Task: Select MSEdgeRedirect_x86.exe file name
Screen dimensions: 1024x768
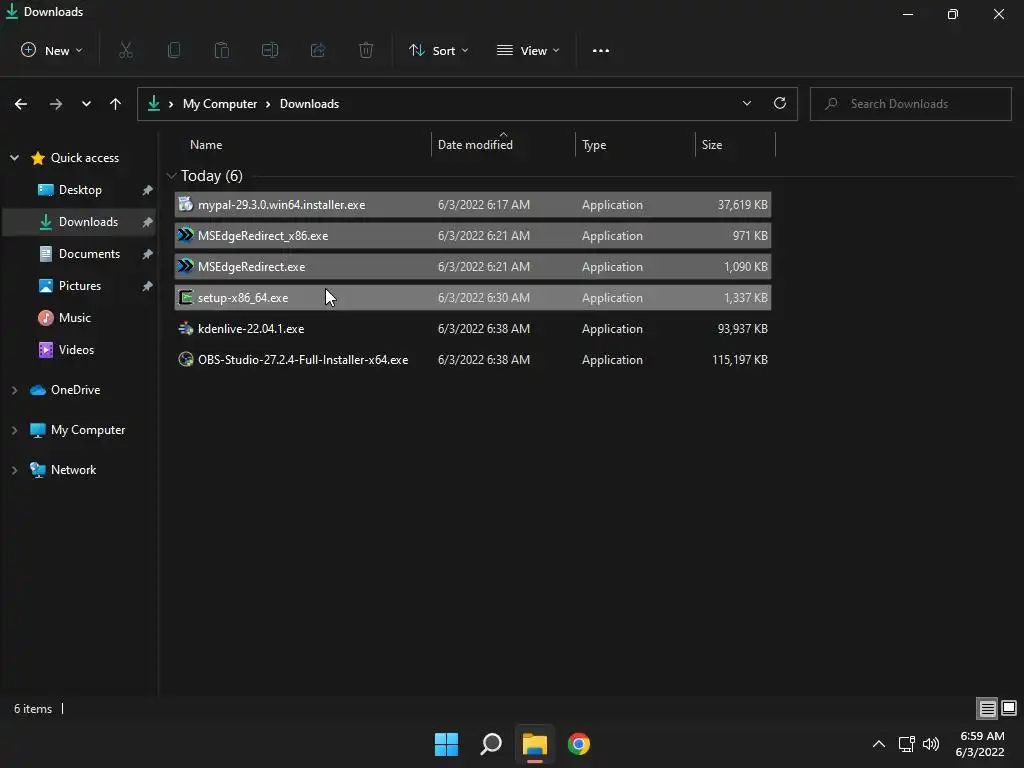Action: point(263,236)
